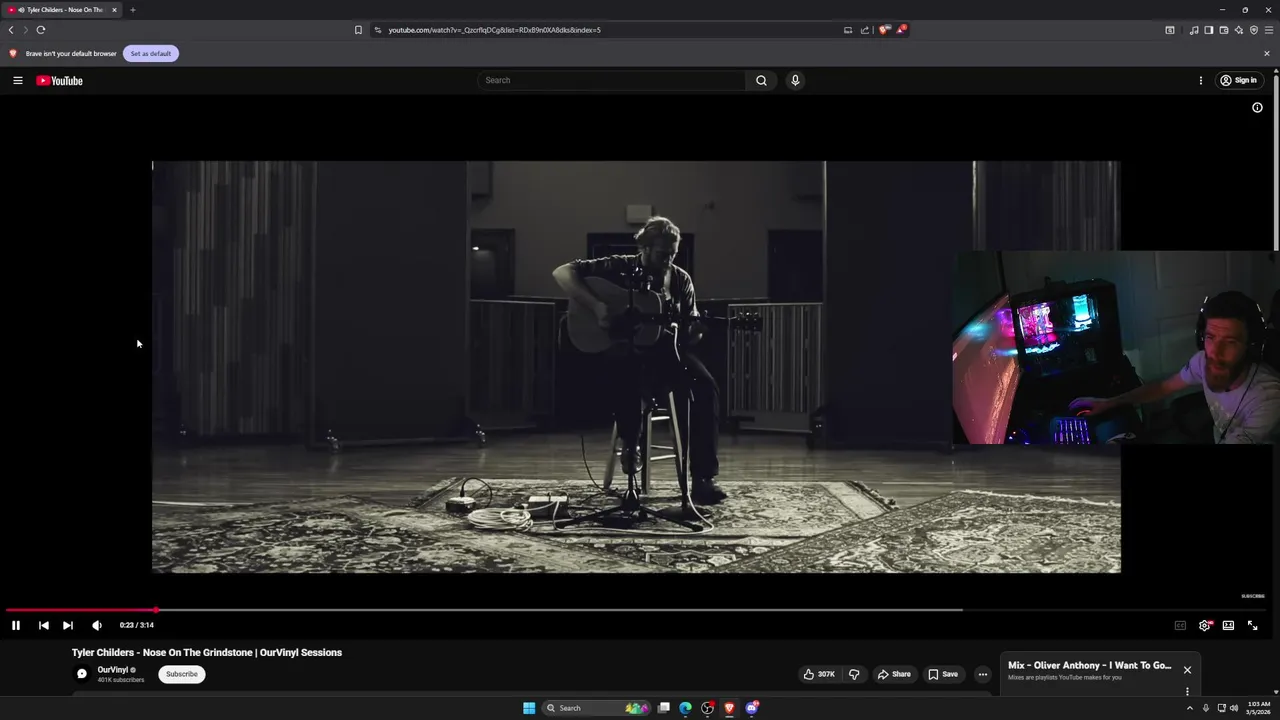Click the system tray volume icon
The width and height of the screenshot is (1280, 720).
[x=1234, y=708]
